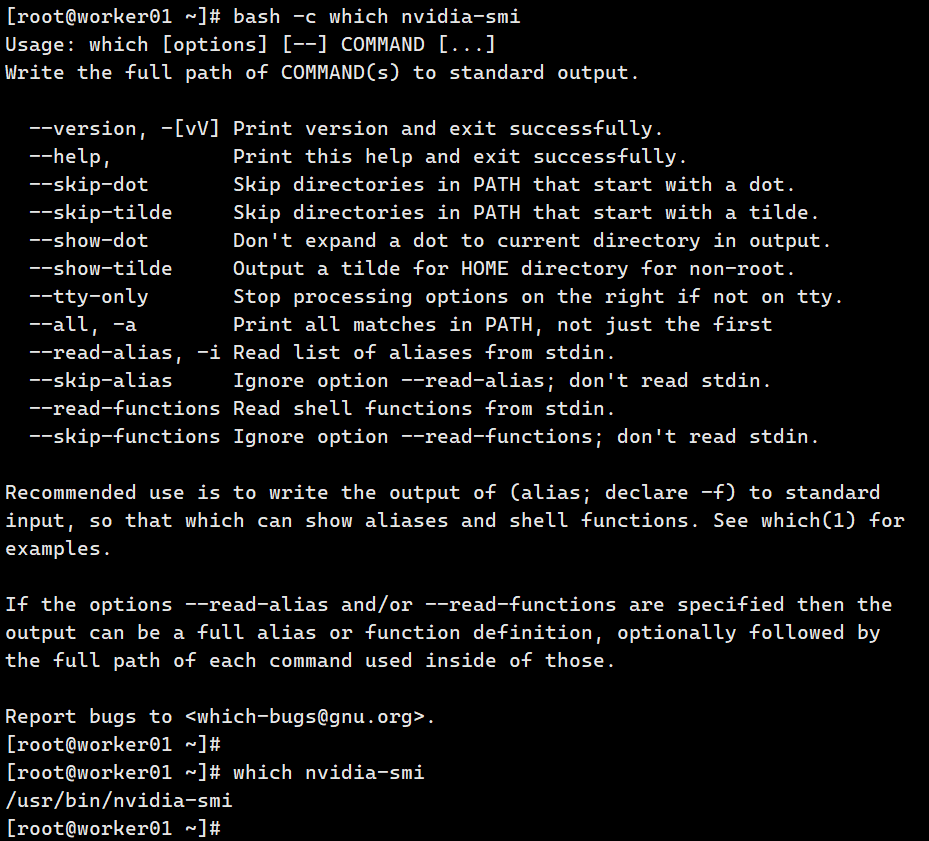
Task: Click the --tty-only option text
Action: 88,296
